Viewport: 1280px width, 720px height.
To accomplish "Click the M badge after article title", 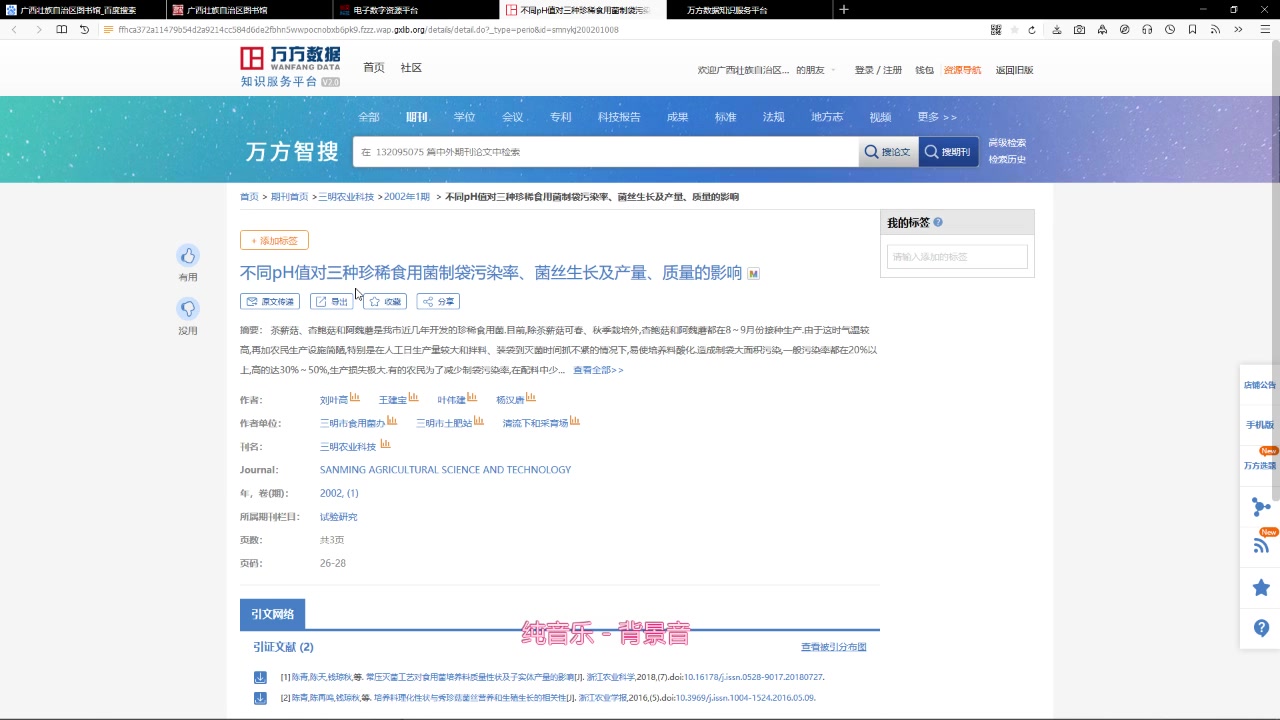I will pyautogui.click(x=754, y=274).
